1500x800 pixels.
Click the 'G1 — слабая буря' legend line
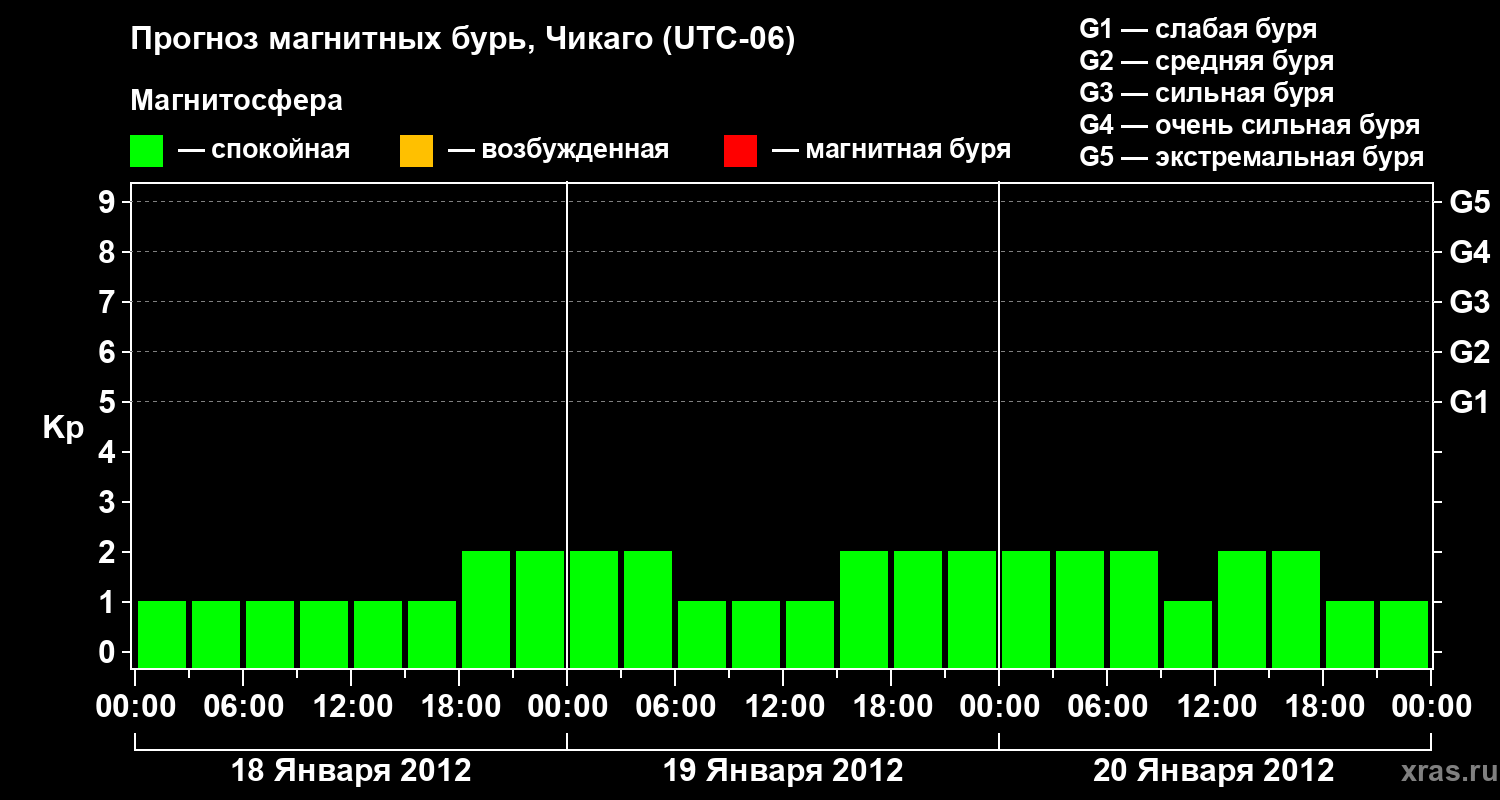[1198, 29]
